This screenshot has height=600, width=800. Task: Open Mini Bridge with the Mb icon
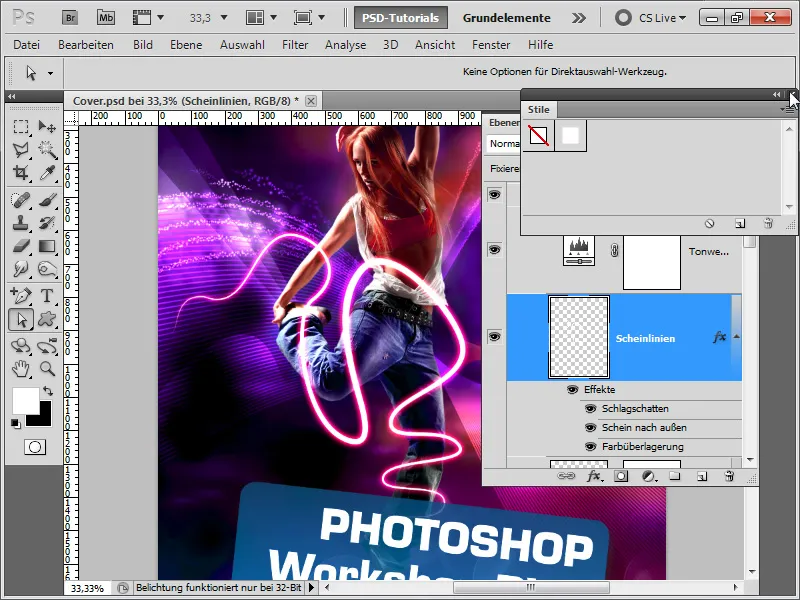point(106,18)
